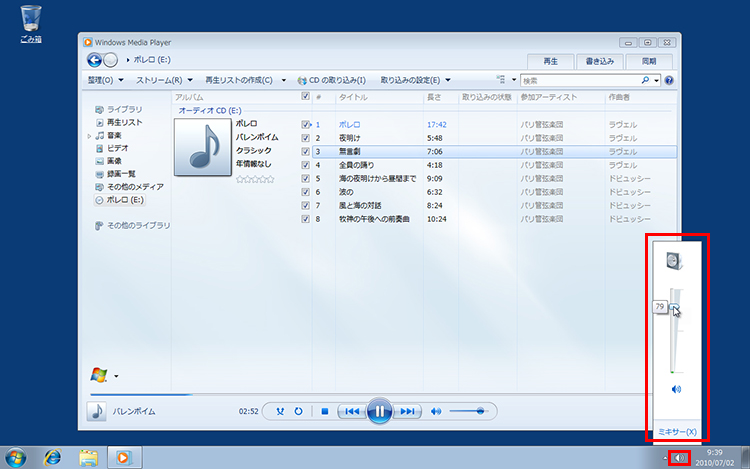Open the 取り込みの設定(E) dropdown menu

[x=415, y=80]
